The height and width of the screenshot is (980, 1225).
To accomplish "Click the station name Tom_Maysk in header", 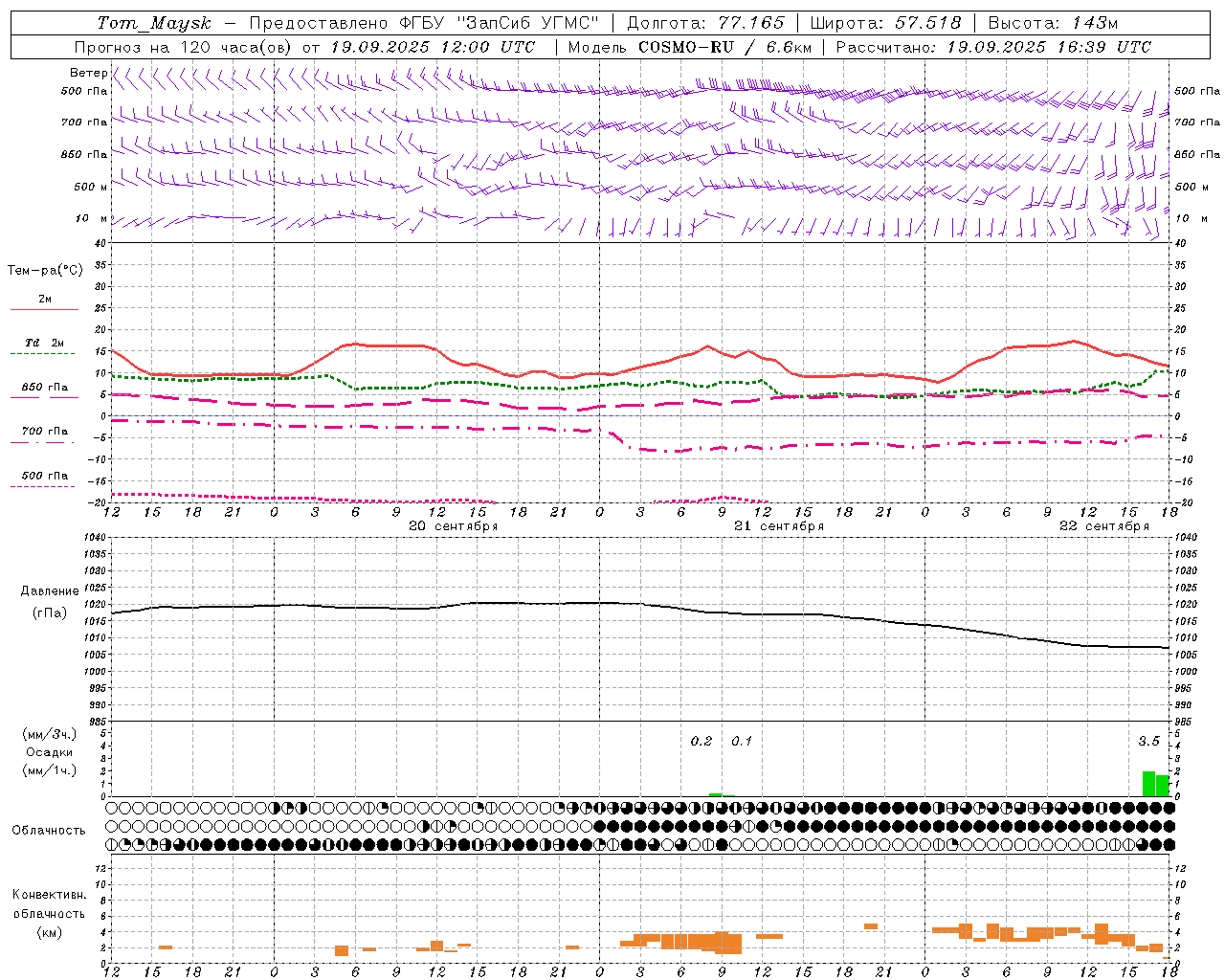I will 154,23.
